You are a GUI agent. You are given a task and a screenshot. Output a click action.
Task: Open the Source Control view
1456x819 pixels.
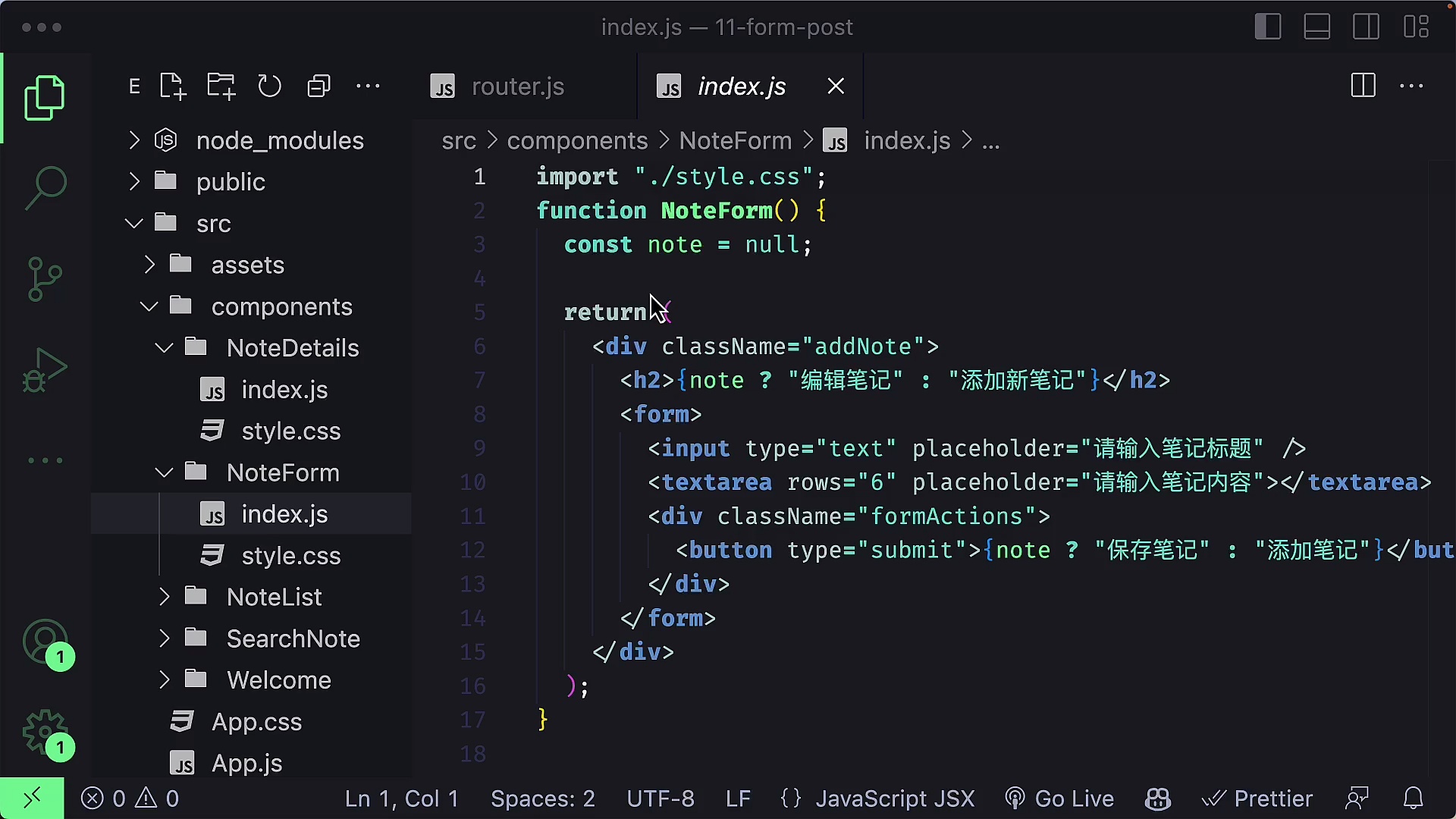[45, 279]
